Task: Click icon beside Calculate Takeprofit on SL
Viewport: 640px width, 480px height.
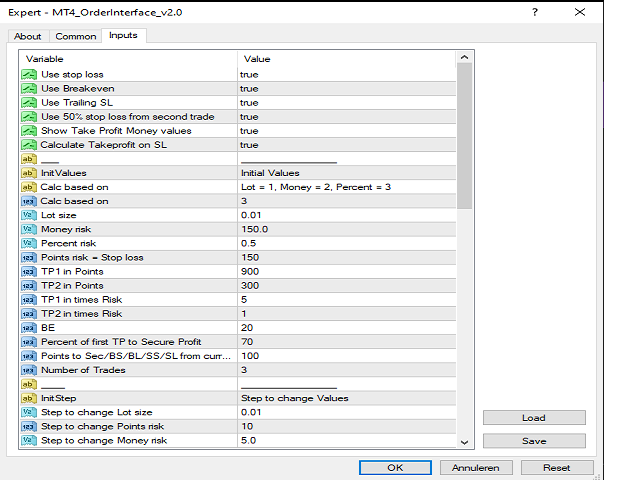Action: [29, 145]
